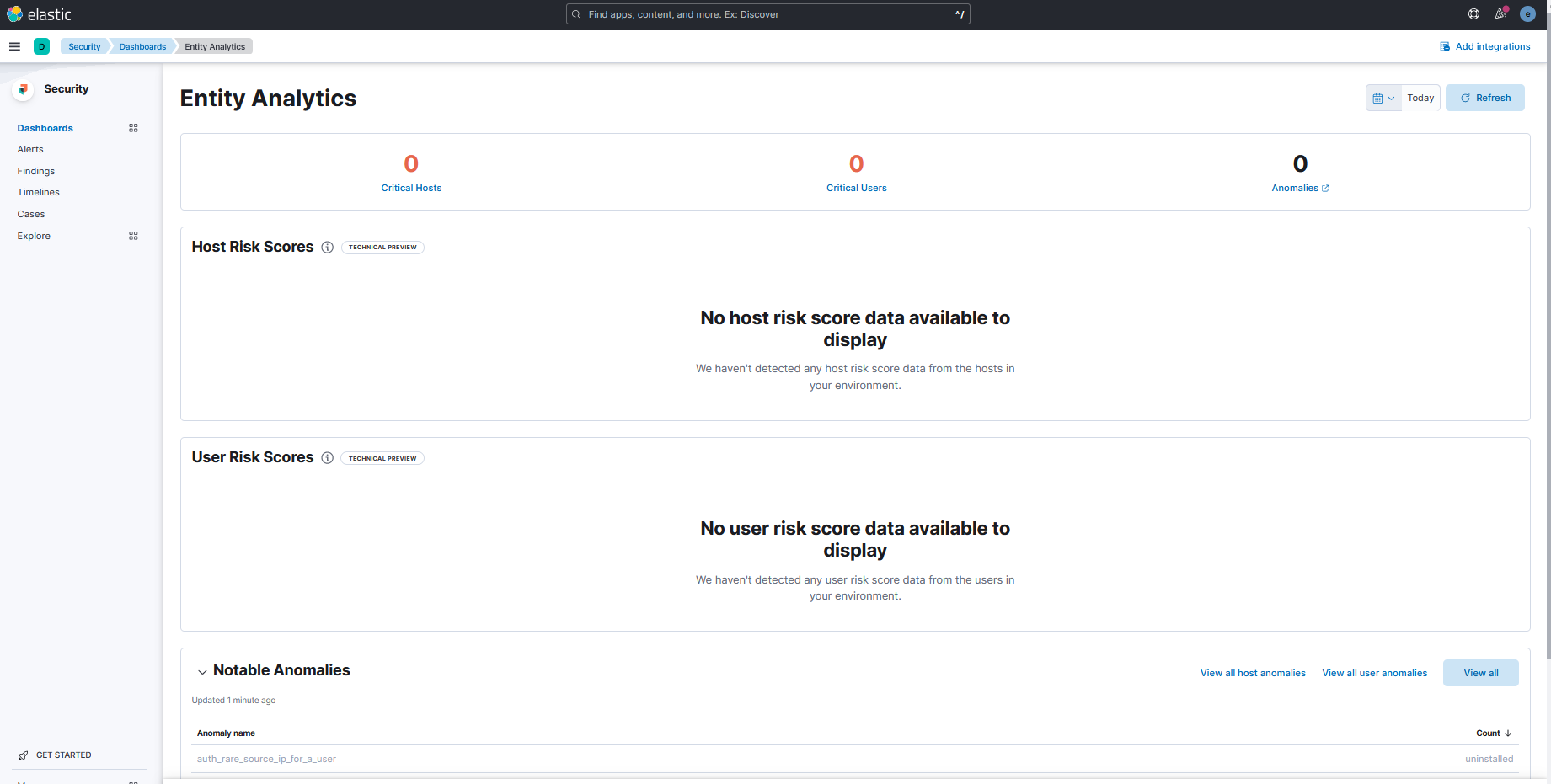This screenshot has width=1551, height=784.
Task: Show Host Risk Scores info tooltip
Action: (x=328, y=248)
